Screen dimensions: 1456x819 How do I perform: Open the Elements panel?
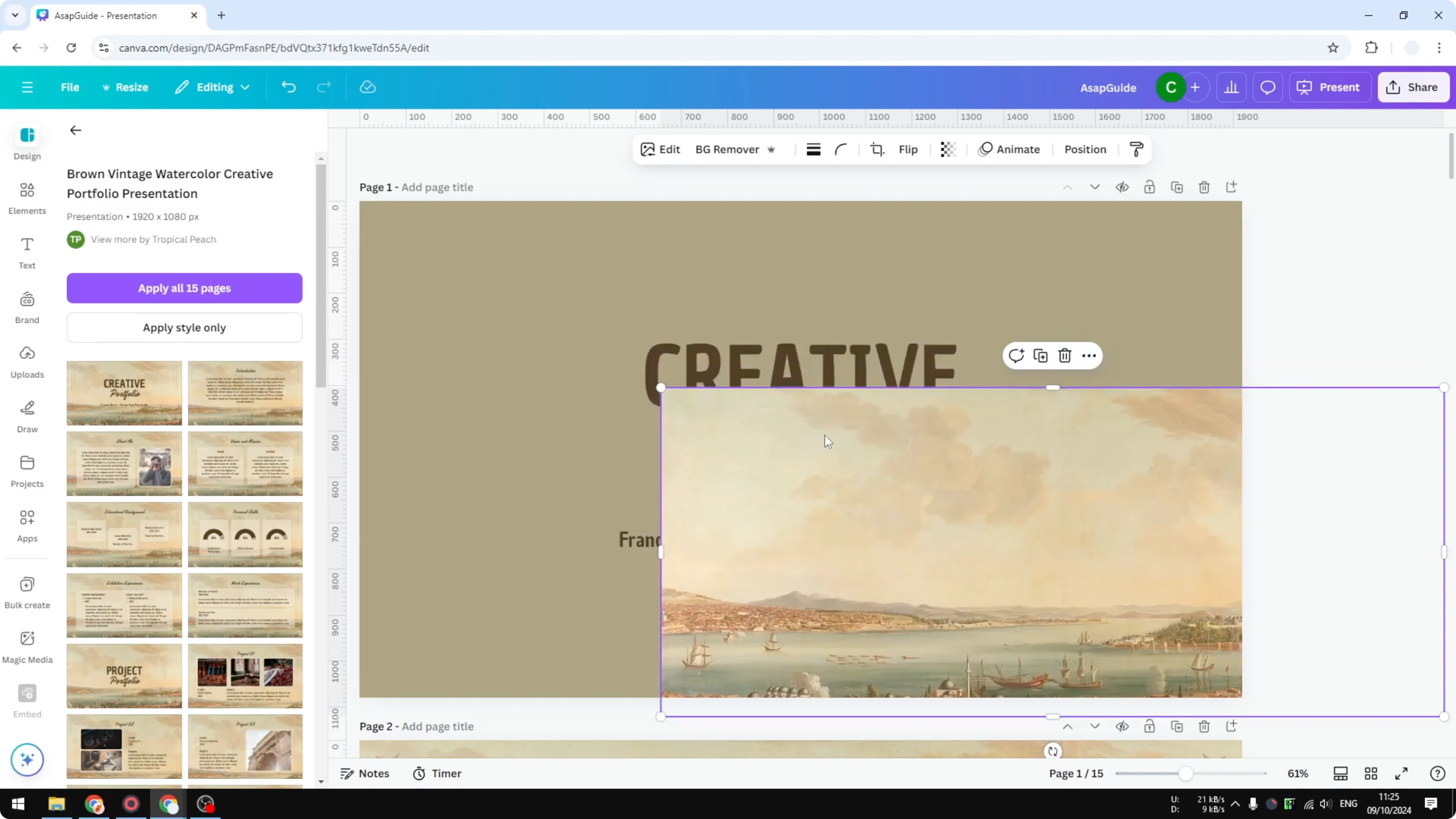click(x=27, y=198)
